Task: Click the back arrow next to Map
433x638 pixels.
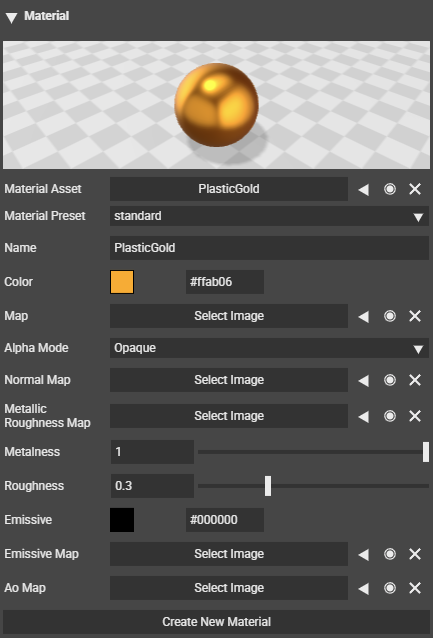Action: coord(364,316)
